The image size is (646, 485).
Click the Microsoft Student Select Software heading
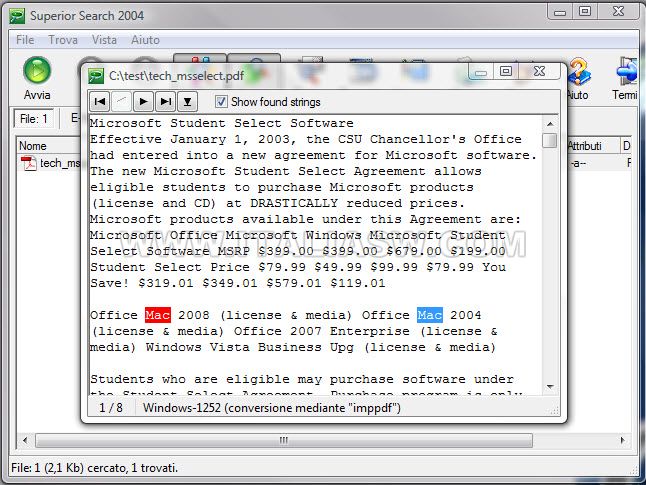222,123
